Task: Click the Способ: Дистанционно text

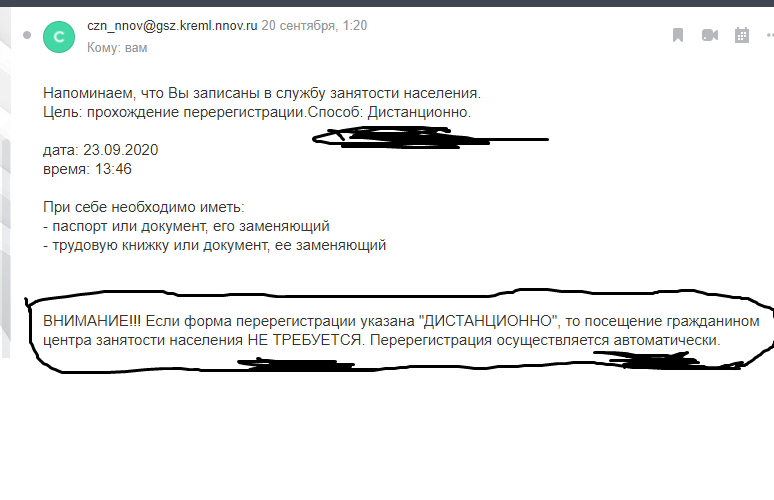Action: coord(389,112)
